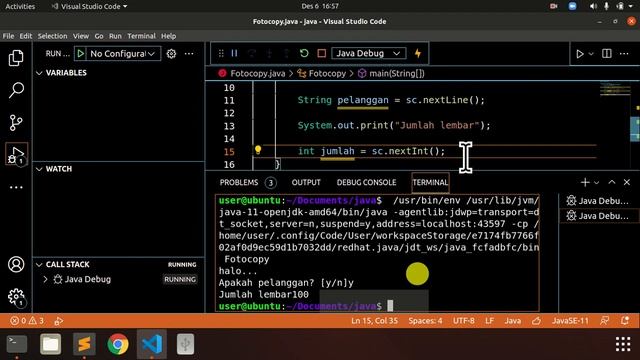Select the second Java Debug terminal entry
The image size is (640, 360).
click(x=598, y=216)
